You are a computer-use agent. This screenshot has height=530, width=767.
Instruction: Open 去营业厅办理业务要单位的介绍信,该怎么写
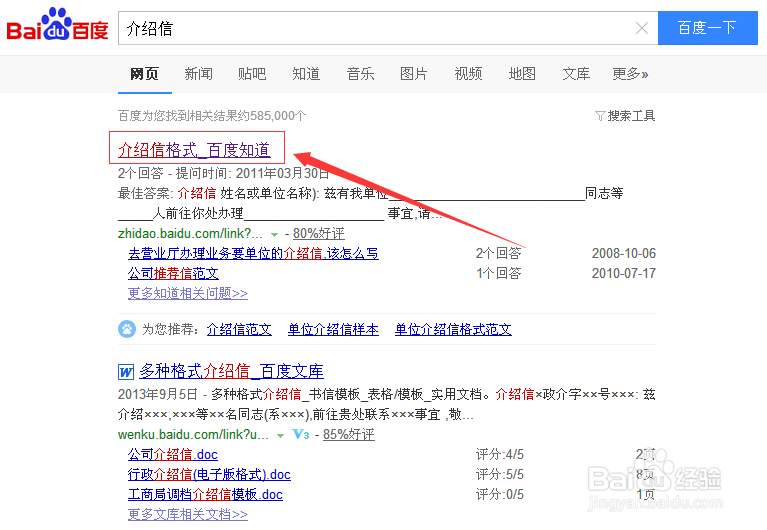(253, 253)
